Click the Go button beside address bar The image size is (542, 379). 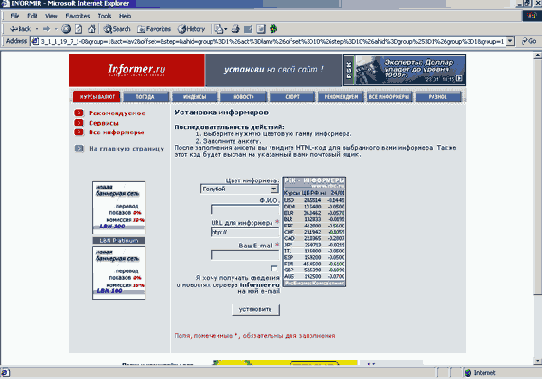click(x=529, y=41)
